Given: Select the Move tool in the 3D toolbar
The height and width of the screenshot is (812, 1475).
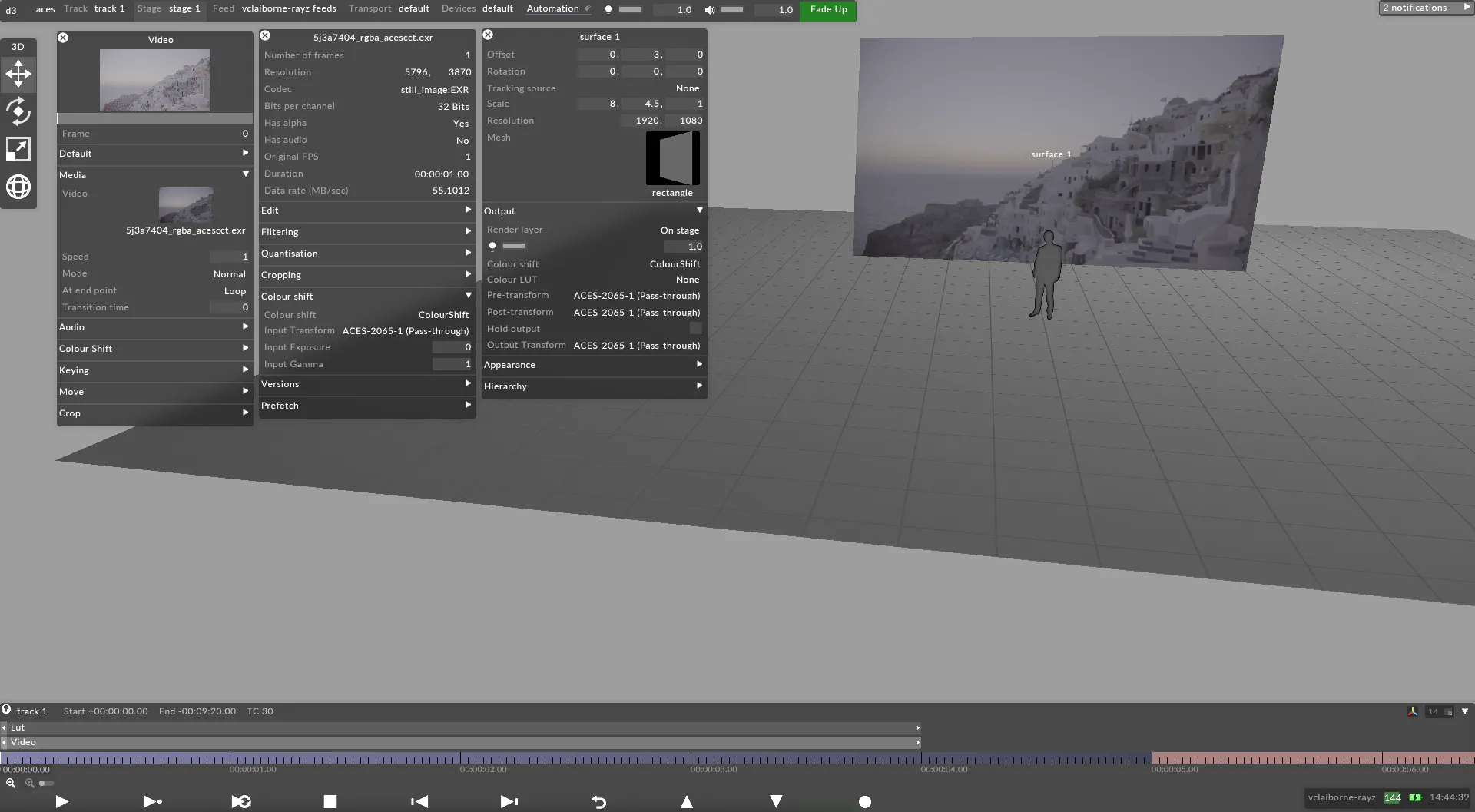Looking at the screenshot, I should 18,74.
